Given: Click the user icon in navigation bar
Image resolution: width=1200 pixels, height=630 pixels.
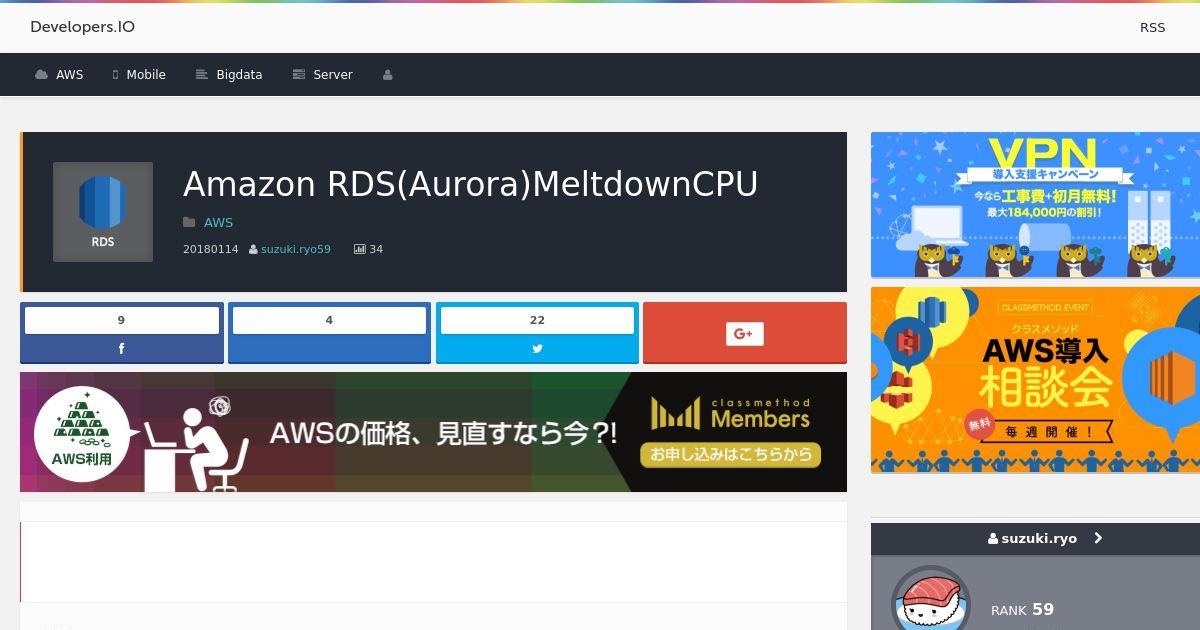Looking at the screenshot, I should point(388,75).
